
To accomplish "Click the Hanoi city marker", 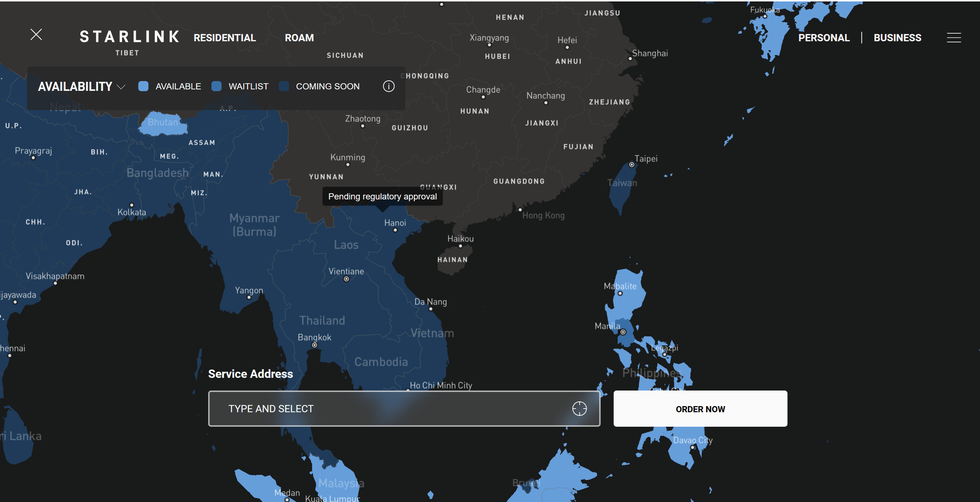I will point(396,230).
